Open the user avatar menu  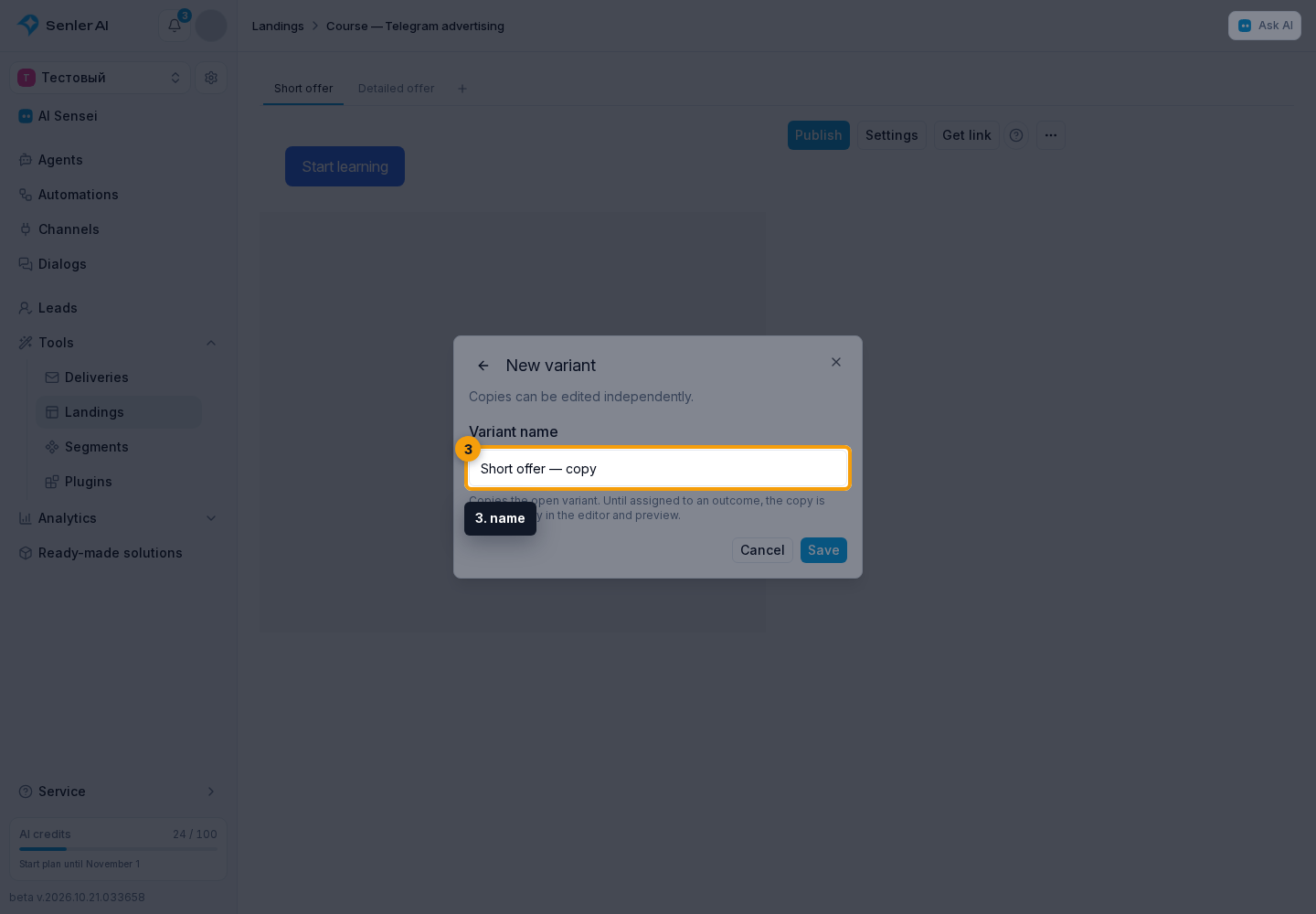coord(211,26)
